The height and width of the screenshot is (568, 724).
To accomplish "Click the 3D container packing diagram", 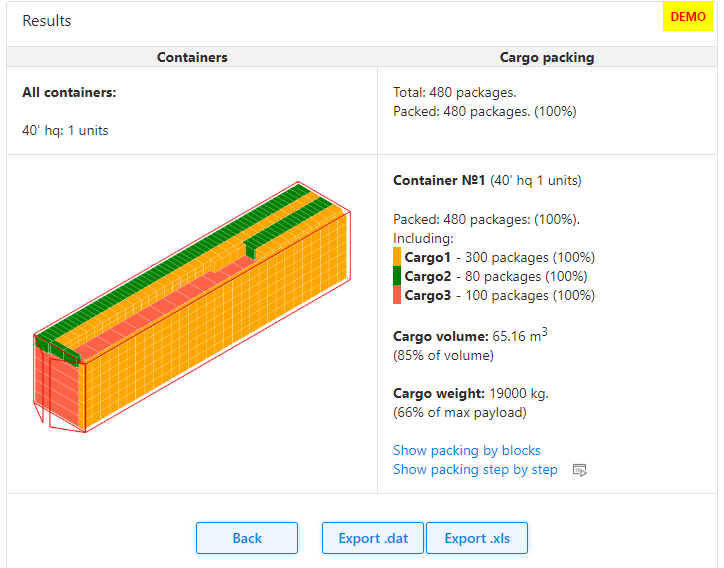I will [190, 310].
